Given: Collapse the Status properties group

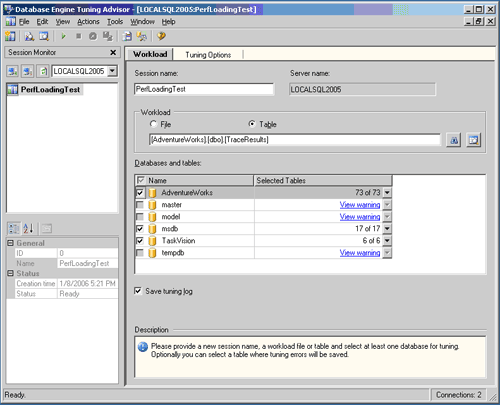Looking at the screenshot, I should click(x=10, y=273).
